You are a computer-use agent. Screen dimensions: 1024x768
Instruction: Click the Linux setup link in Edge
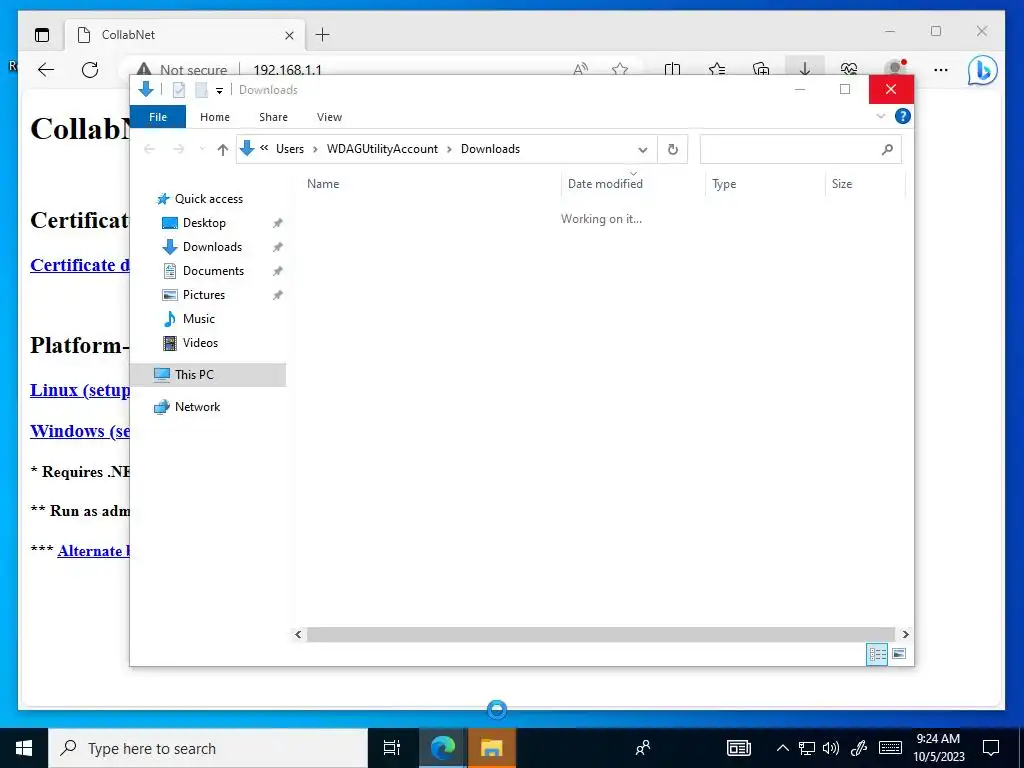click(x=80, y=390)
